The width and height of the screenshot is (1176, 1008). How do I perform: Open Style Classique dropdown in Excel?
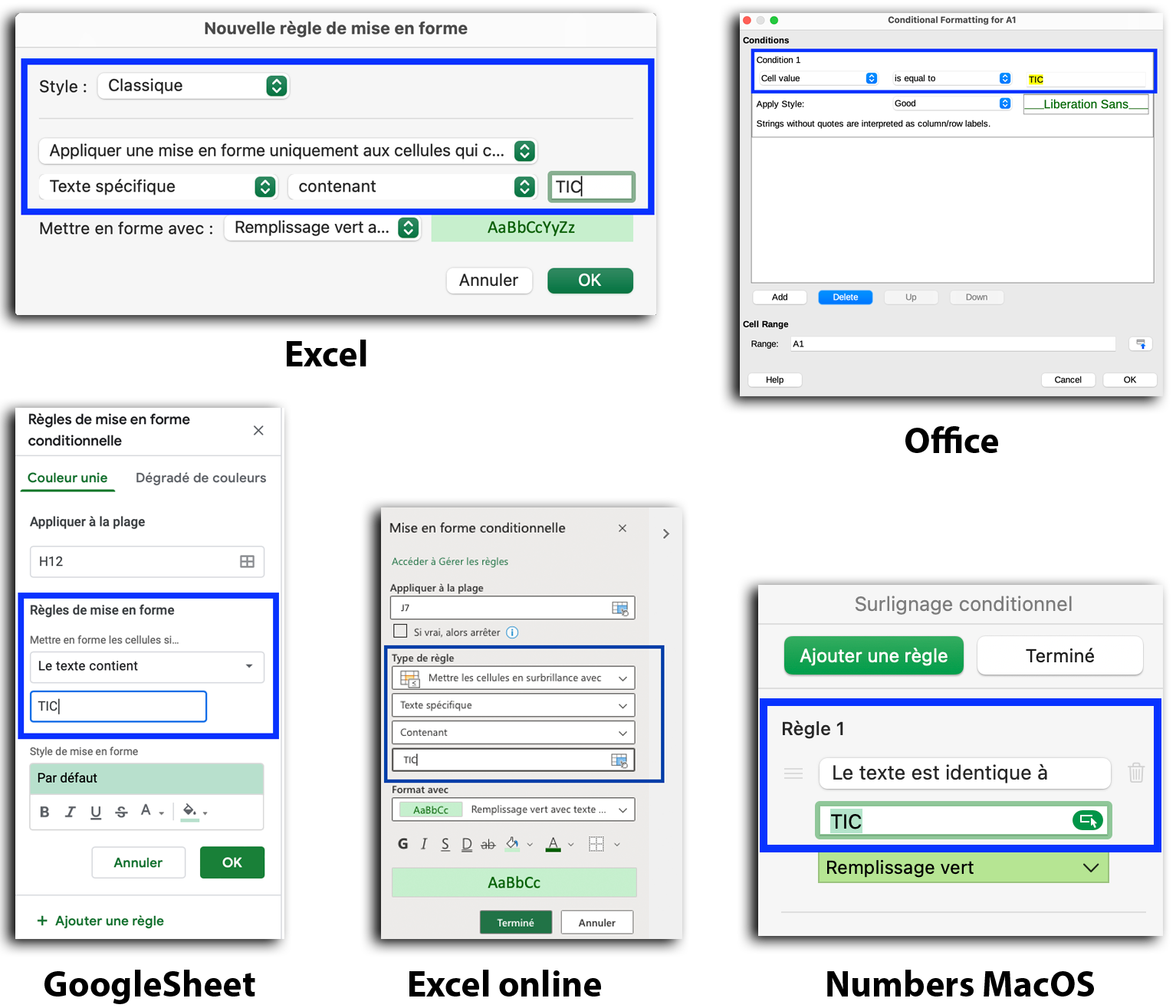tap(193, 85)
